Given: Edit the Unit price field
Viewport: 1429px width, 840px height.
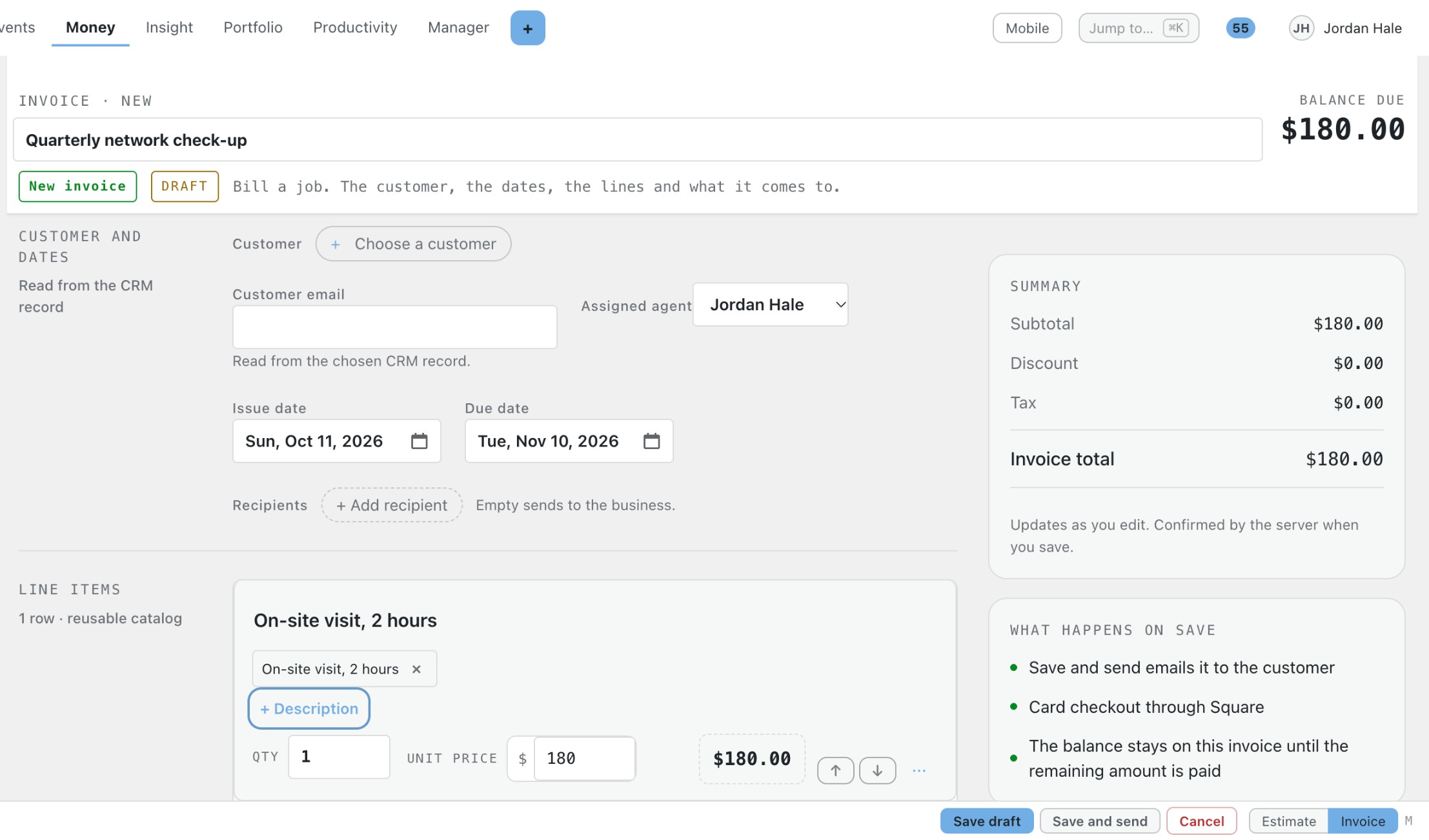Looking at the screenshot, I should click(584, 759).
